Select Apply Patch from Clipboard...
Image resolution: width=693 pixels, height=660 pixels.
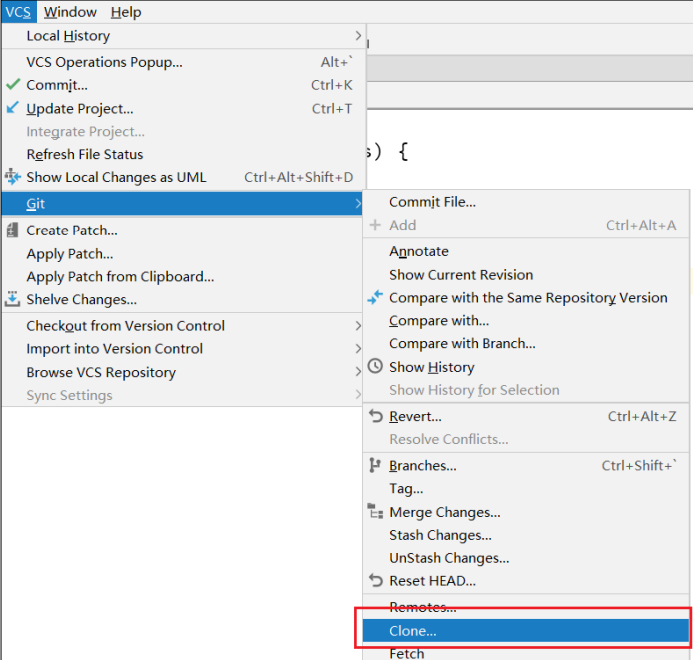pyautogui.click(x=120, y=276)
